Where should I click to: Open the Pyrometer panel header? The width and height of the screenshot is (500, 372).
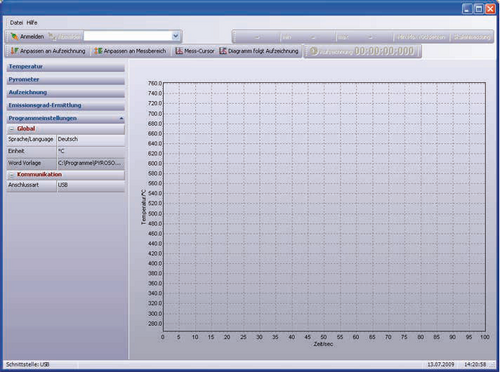[66, 80]
